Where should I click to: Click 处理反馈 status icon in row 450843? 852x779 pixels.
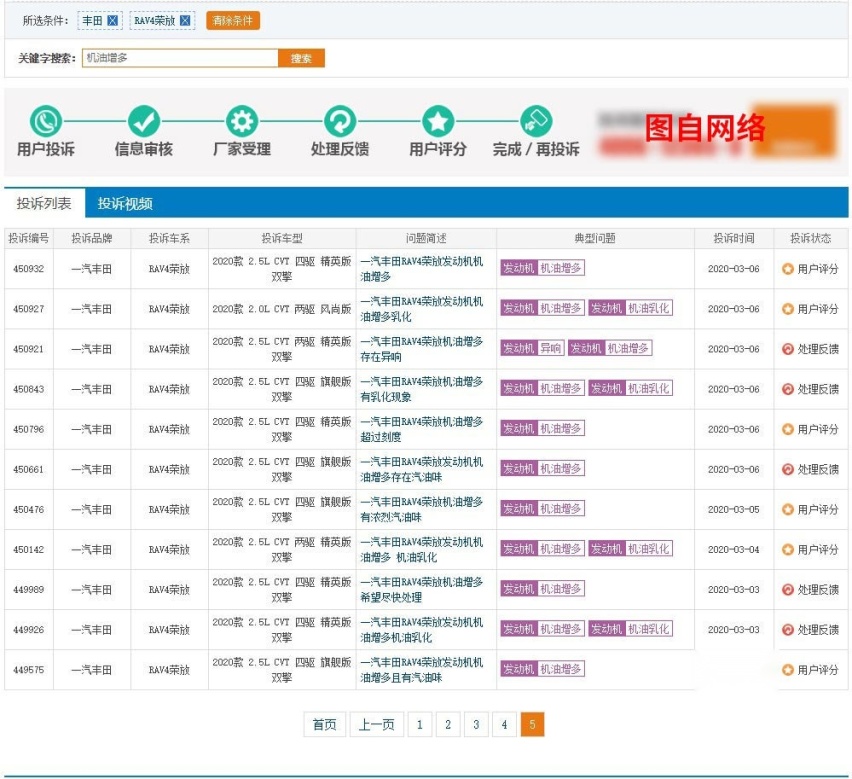(787, 390)
